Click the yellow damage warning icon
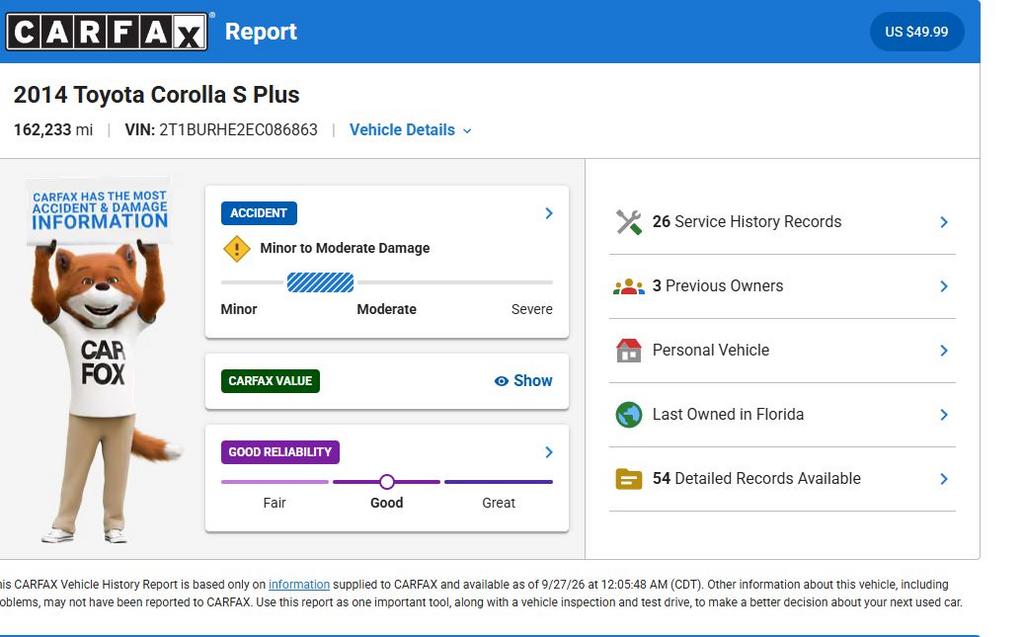The height and width of the screenshot is (637, 1024). coord(236,248)
